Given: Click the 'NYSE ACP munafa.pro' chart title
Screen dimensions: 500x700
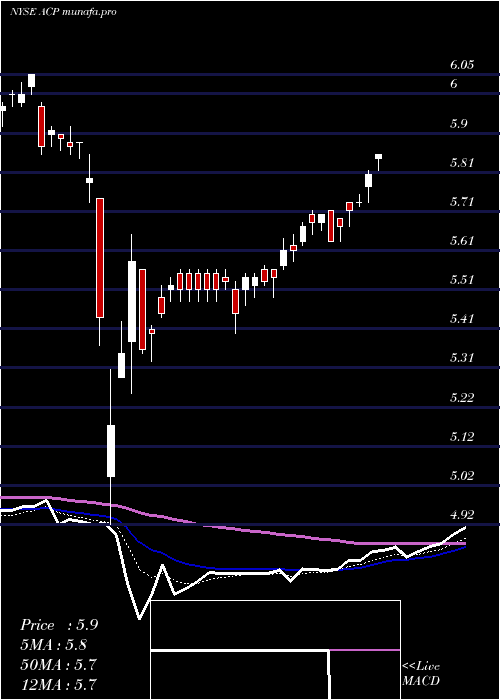Looking at the screenshot, I should 63,12.
